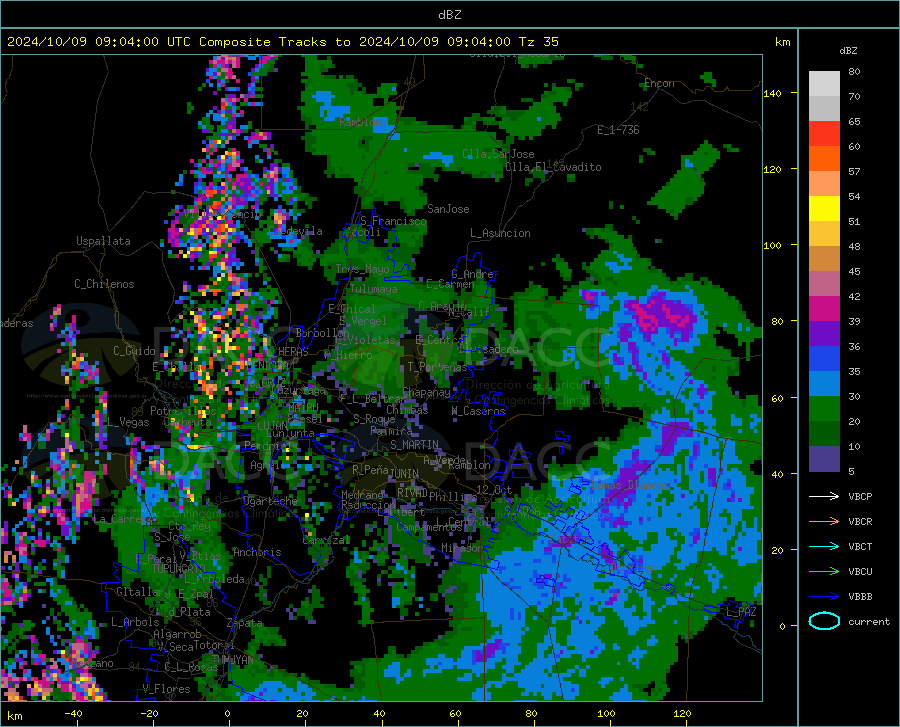This screenshot has width=900, height=727.
Task: Click the 'Clla.El_Cavadito' map label
Action: coord(553,167)
